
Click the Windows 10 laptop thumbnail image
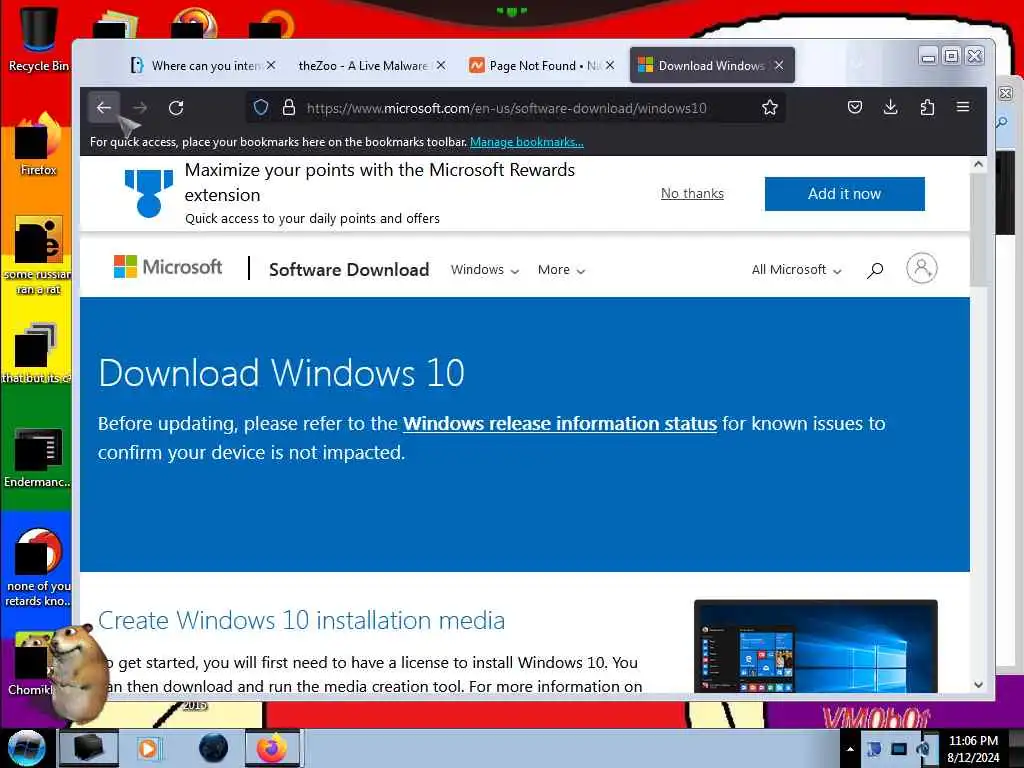click(x=816, y=646)
